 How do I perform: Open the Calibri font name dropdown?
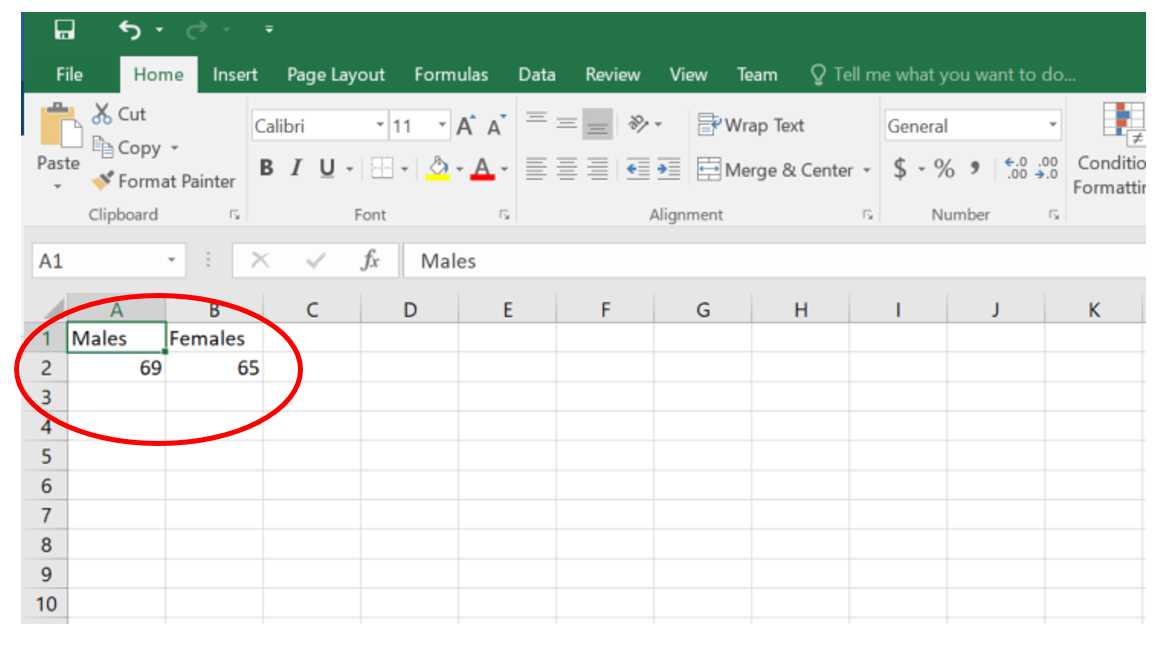[x=380, y=126]
